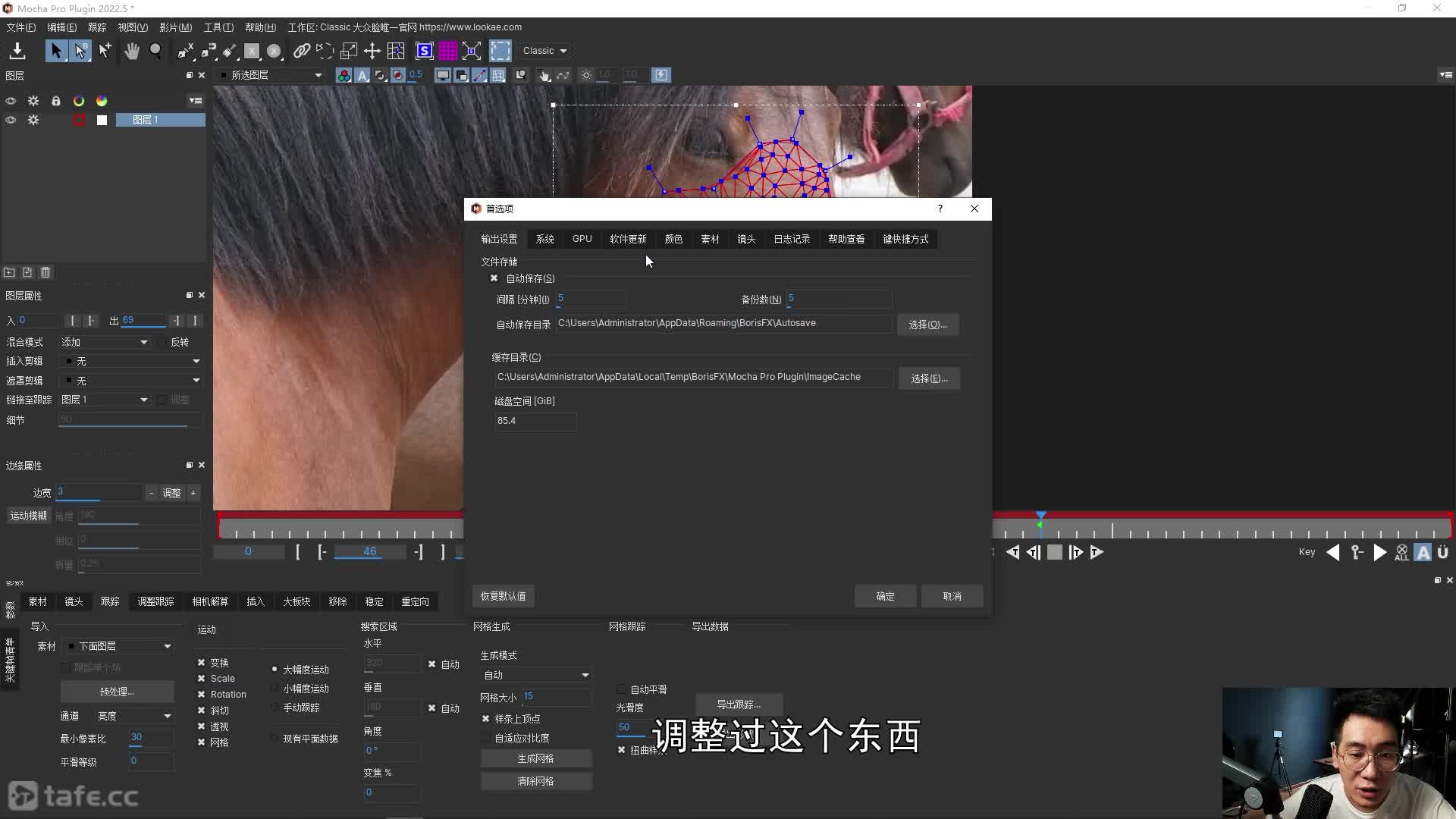Open the 键快捷方式 preferences tab
The image size is (1456, 819).
click(905, 239)
